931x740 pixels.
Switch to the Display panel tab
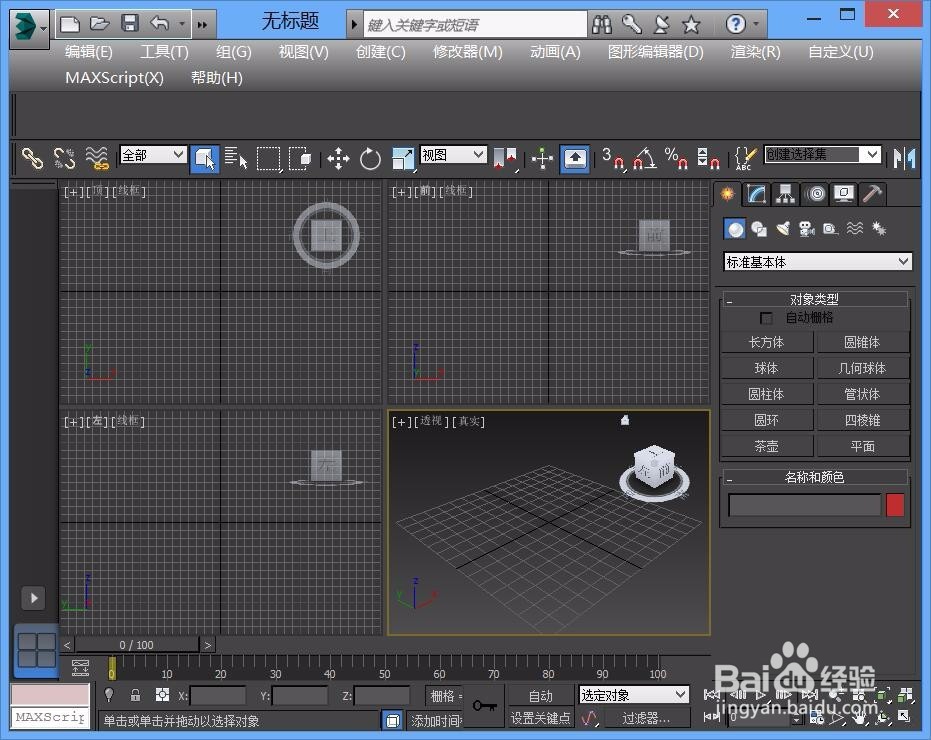[844, 194]
